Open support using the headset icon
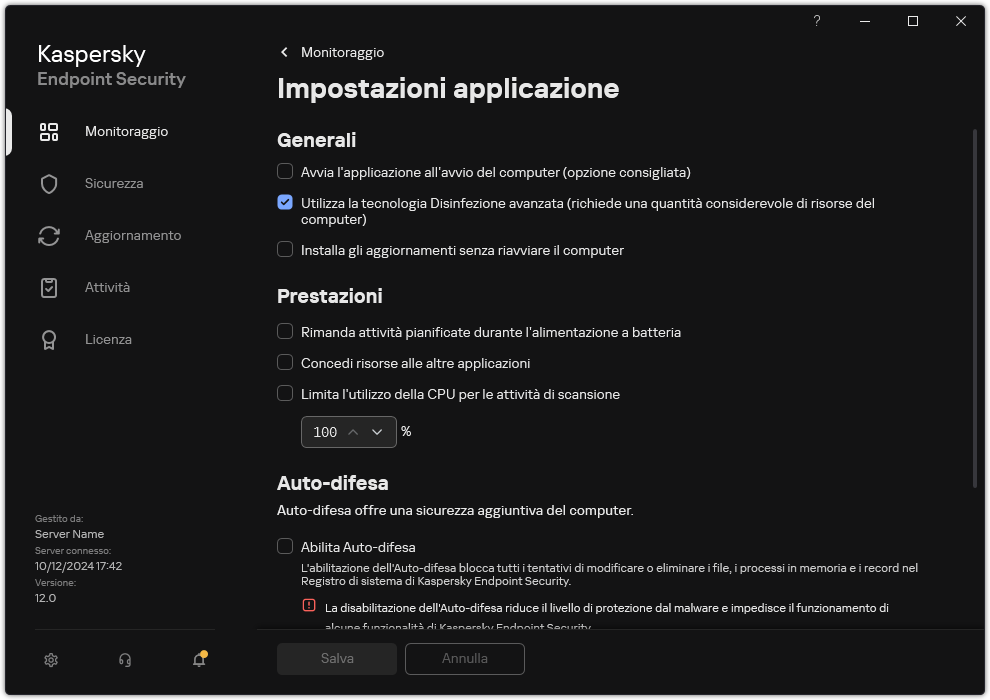The image size is (990, 700). (124, 660)
